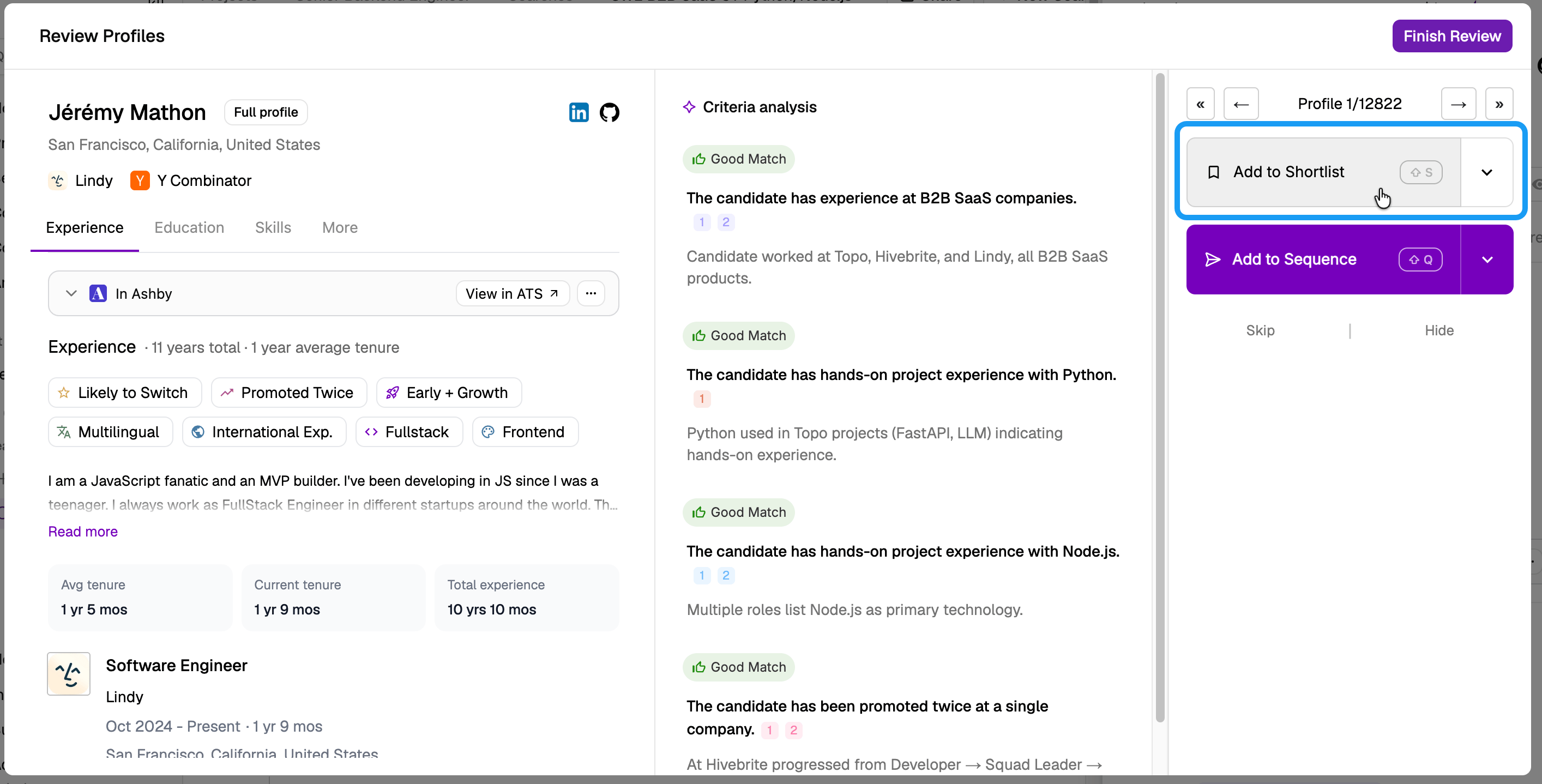Click the San Francisco location under the name
Viewport: 1542px width, 784px height.
184,145
